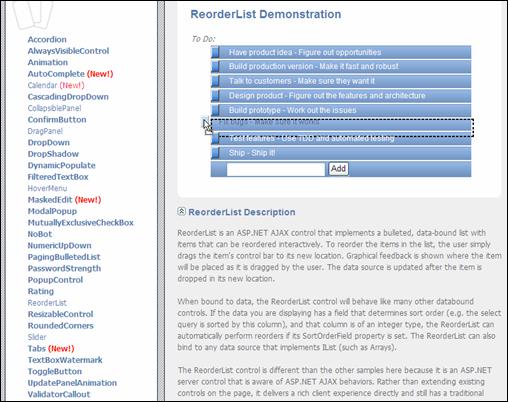Open the CascadingDropDown sample
Viewport: 508px width, 402px height.
[68, 97]
